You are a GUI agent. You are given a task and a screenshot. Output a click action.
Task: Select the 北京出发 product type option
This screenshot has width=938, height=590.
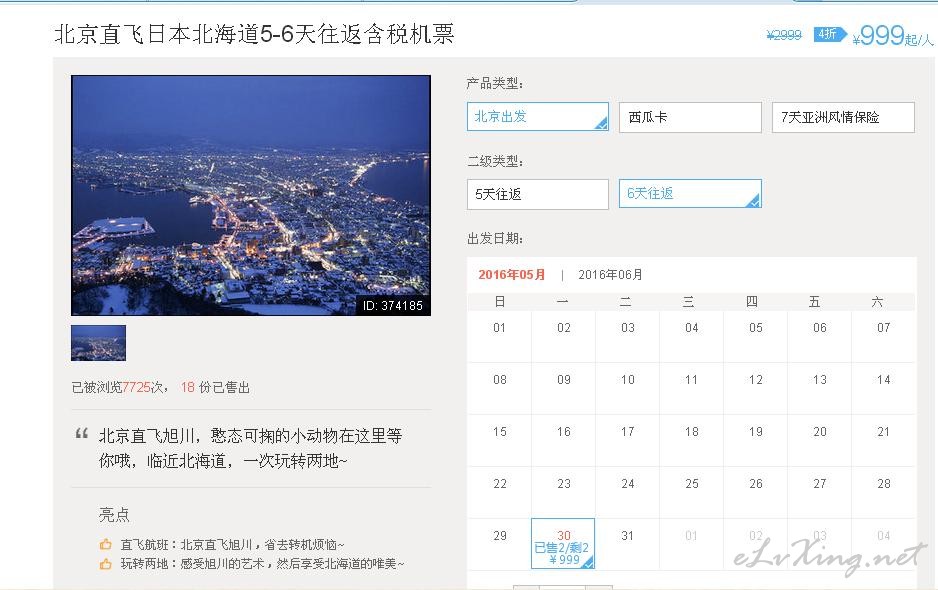click(538, 117)
